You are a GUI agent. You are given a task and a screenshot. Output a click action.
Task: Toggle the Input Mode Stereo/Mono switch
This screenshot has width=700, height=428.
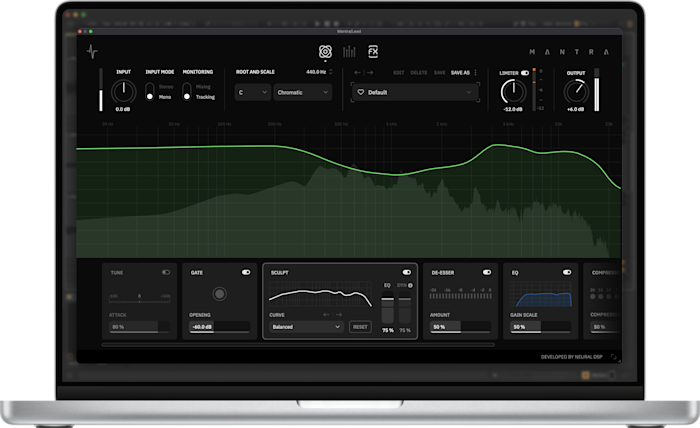(x=150, y=91)
